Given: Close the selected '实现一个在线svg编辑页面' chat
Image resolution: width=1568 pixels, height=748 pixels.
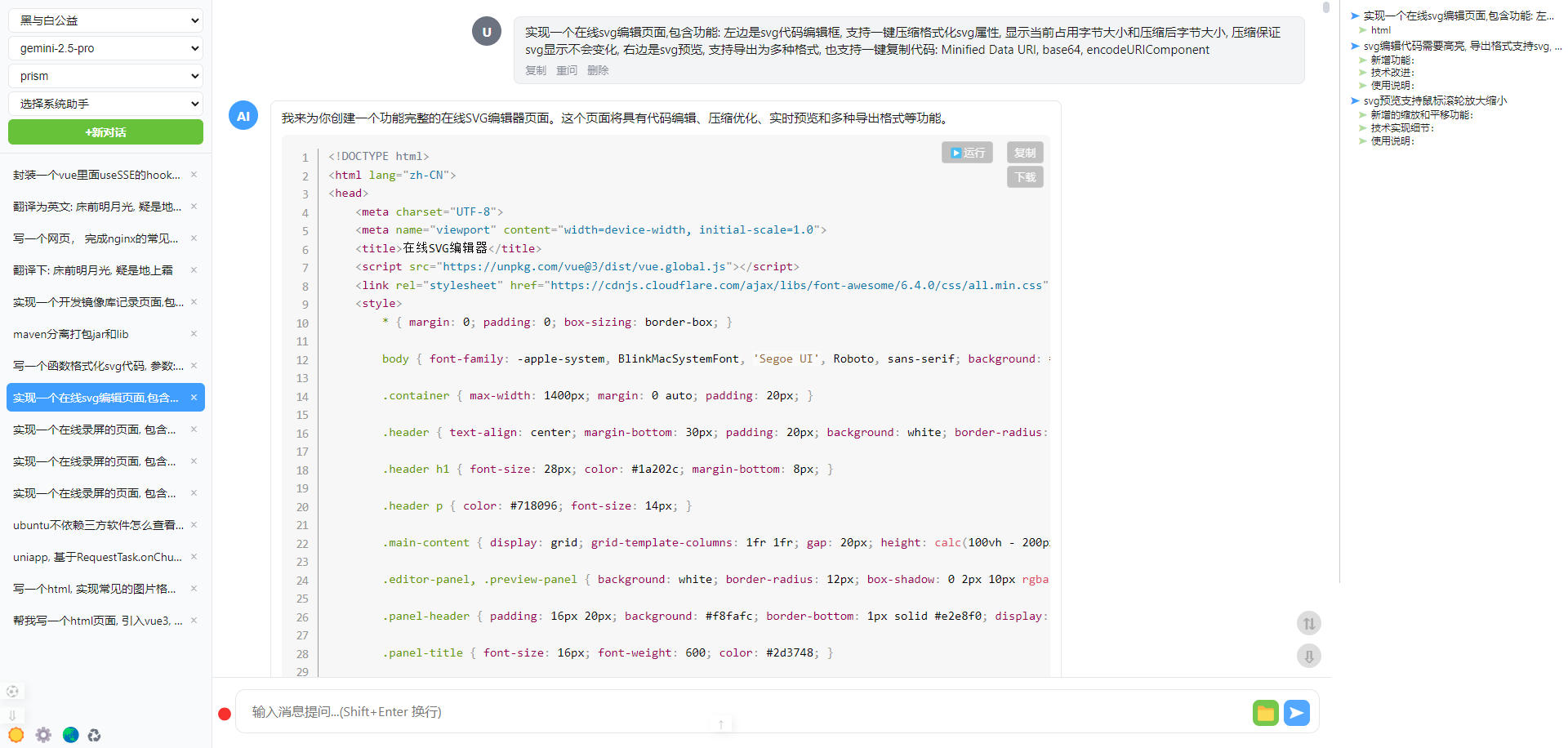Looking at the screenshot, I should [194, 398].
